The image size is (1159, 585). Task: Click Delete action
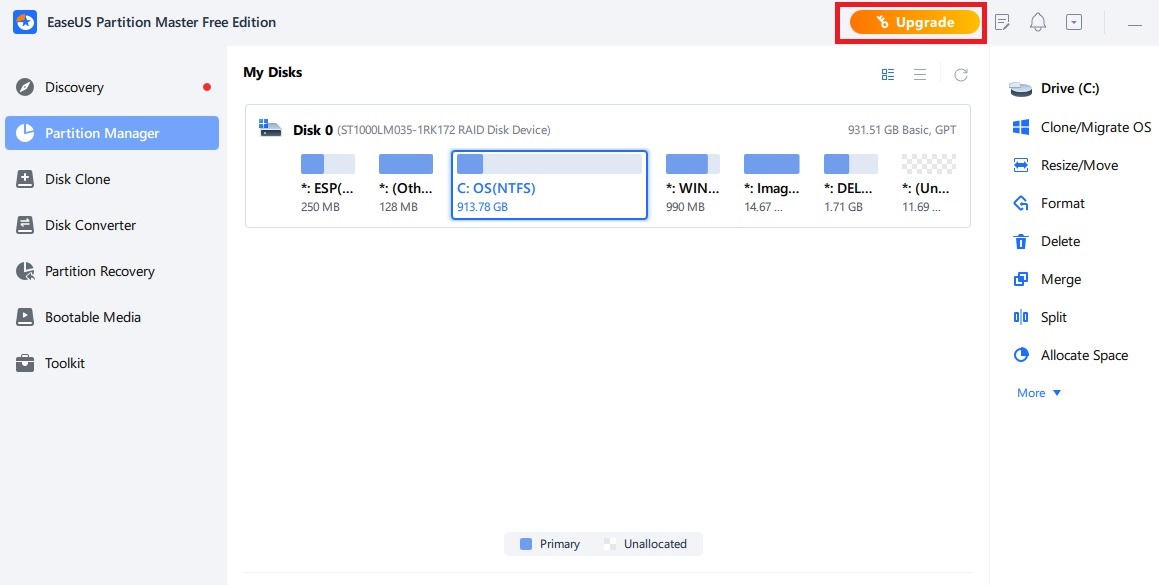pyautogui.click(x=1046, y=241)
